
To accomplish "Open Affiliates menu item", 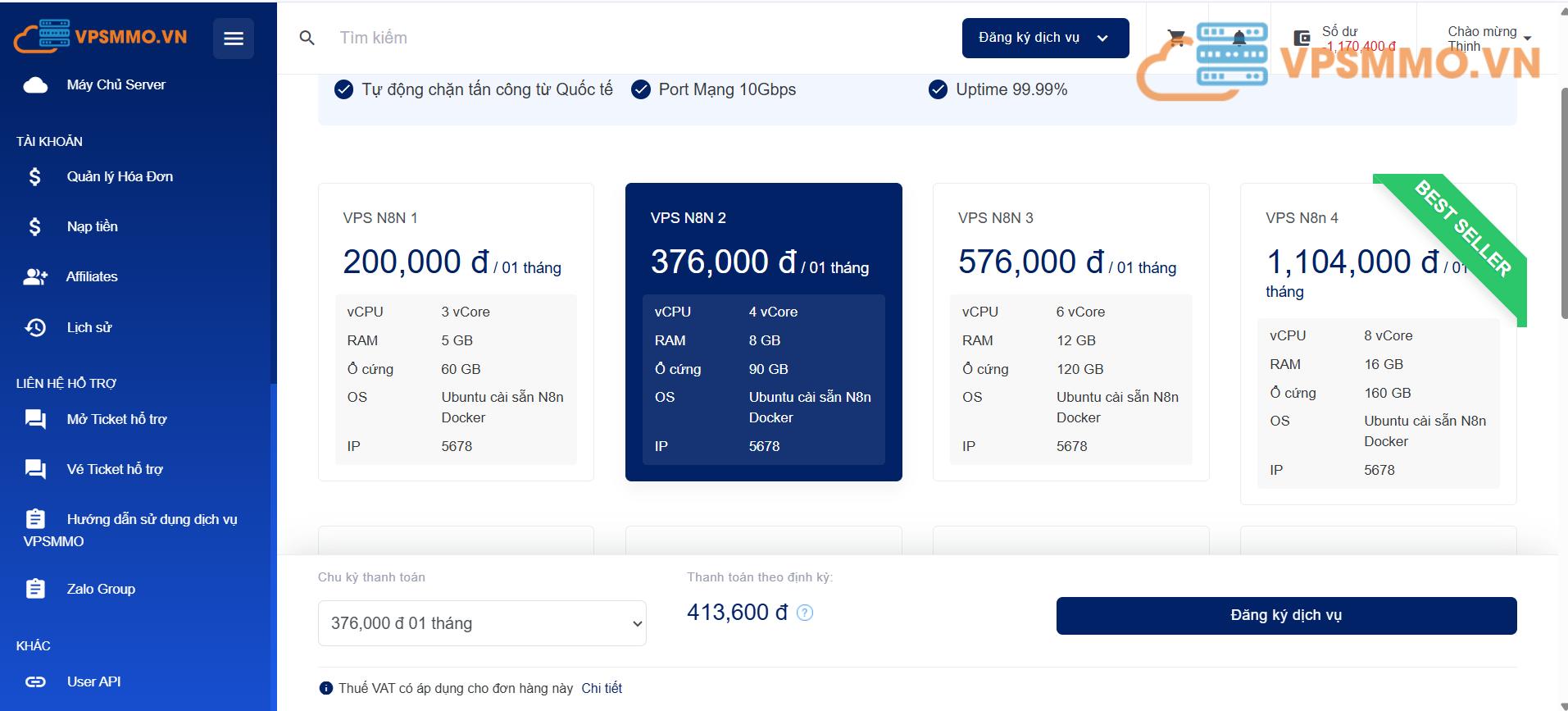I will (x=92, y=277).
